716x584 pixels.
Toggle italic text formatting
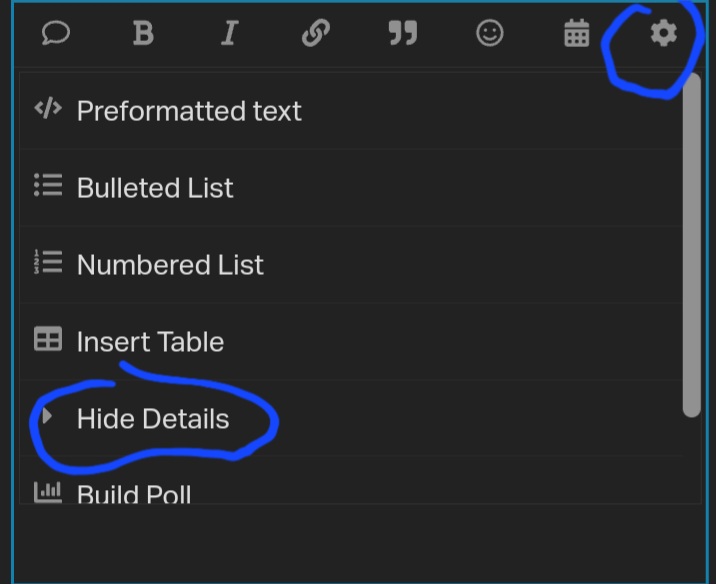point(229,34)
